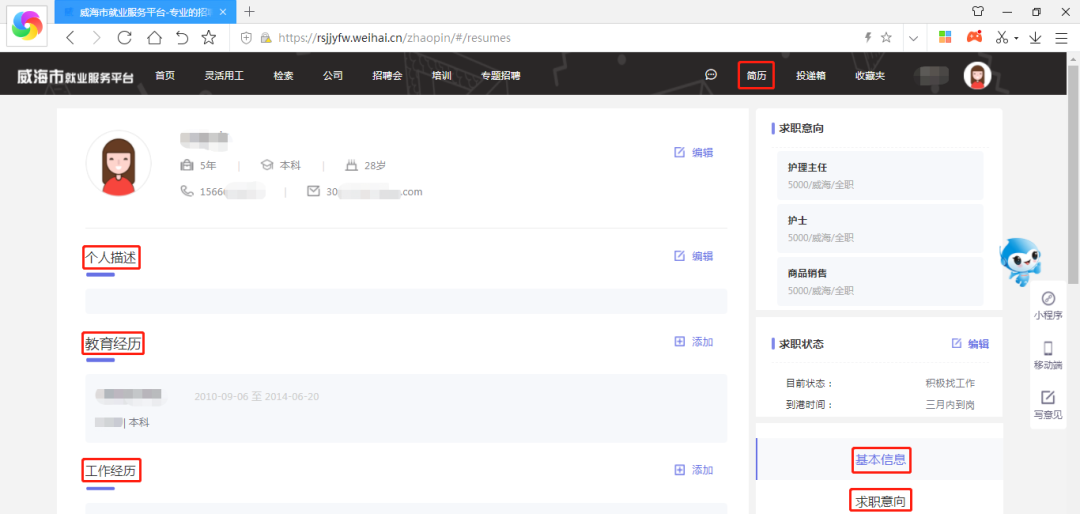1080x514 pixels.
Task: Expand the address bar dropdown arrow
Action: [x=913, y=37]
